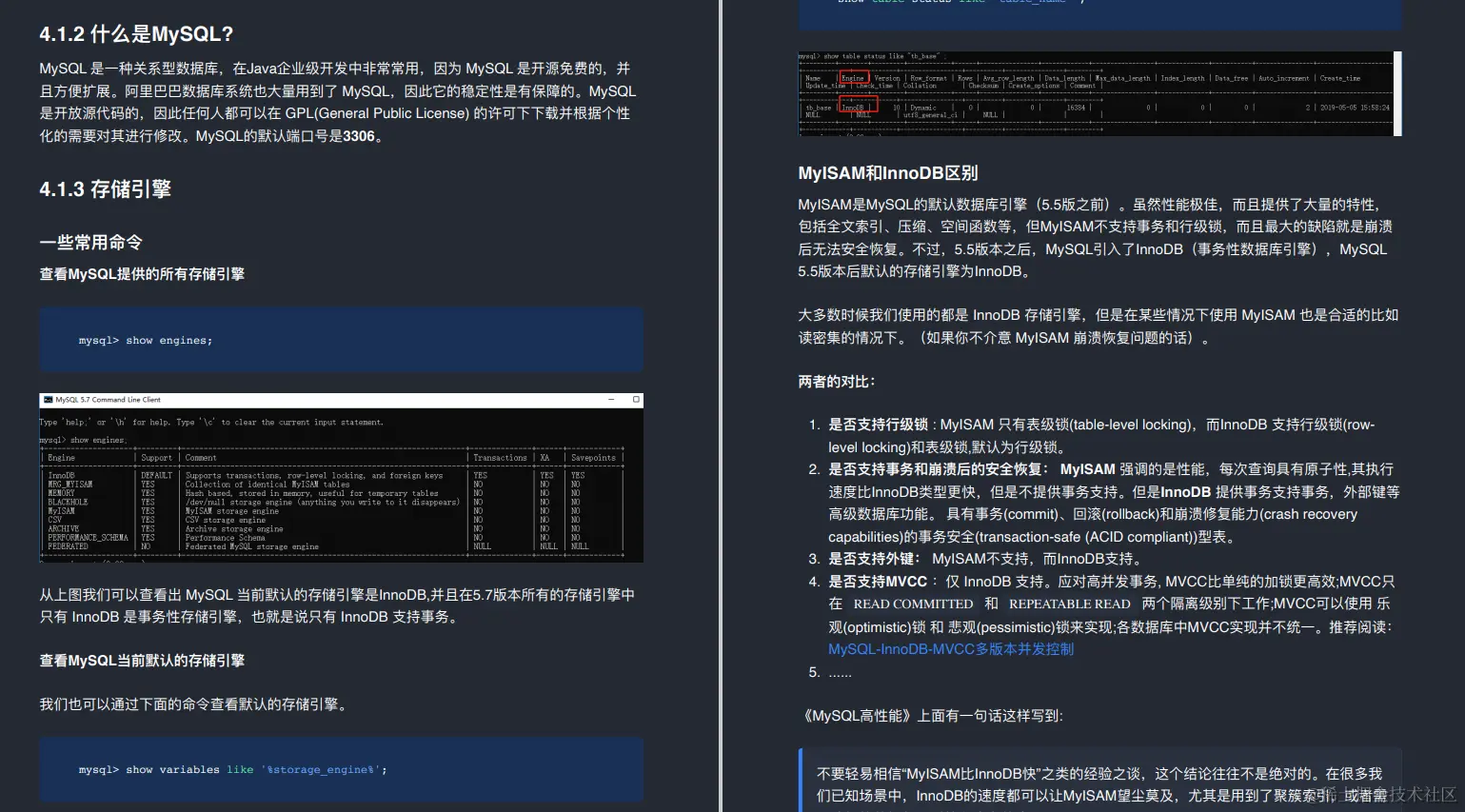The image size is (1465, 812).
Task: Click the sentence 我们也可以通过下面的命令查看默认的存储引擎
Action: (196, 704)
